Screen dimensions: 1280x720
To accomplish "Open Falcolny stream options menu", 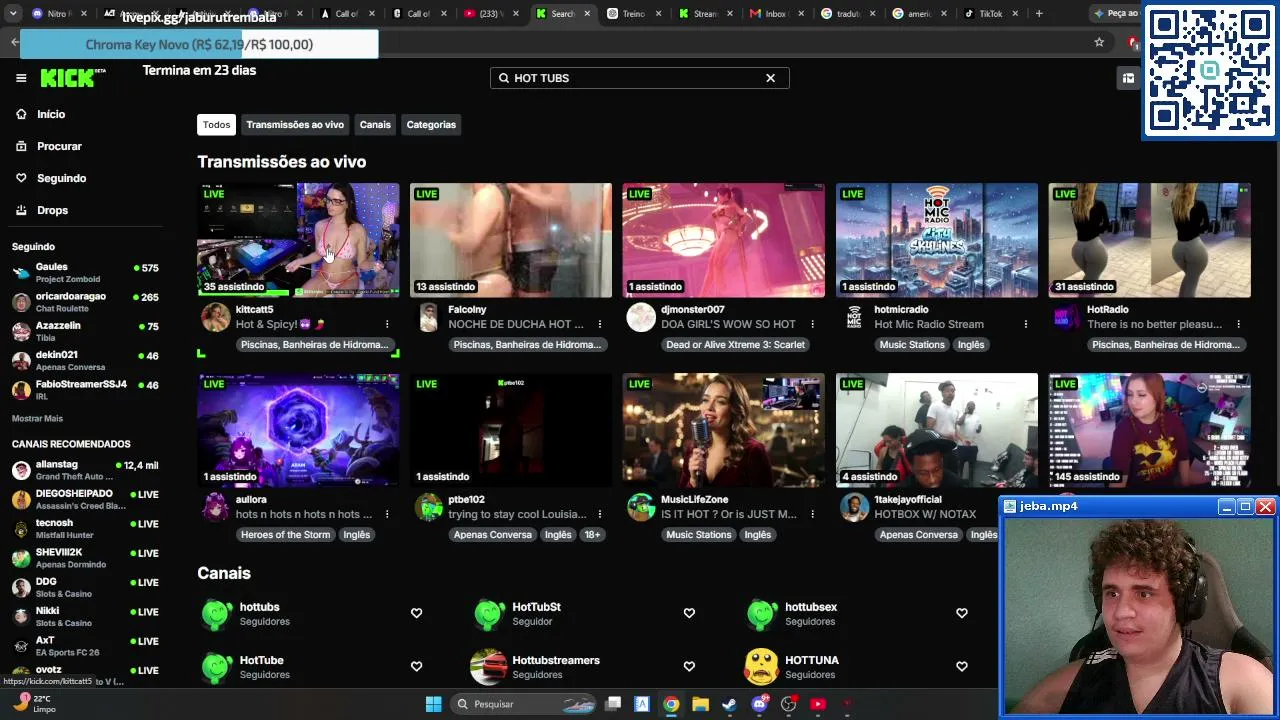I will click(600, 324).
